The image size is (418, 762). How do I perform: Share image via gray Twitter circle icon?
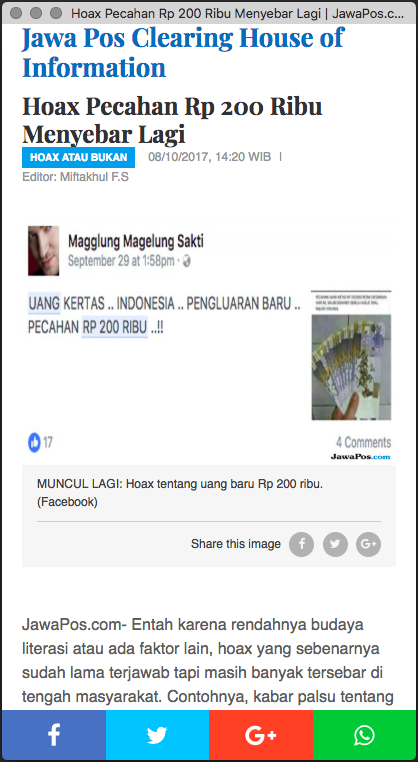pos(335,544)
